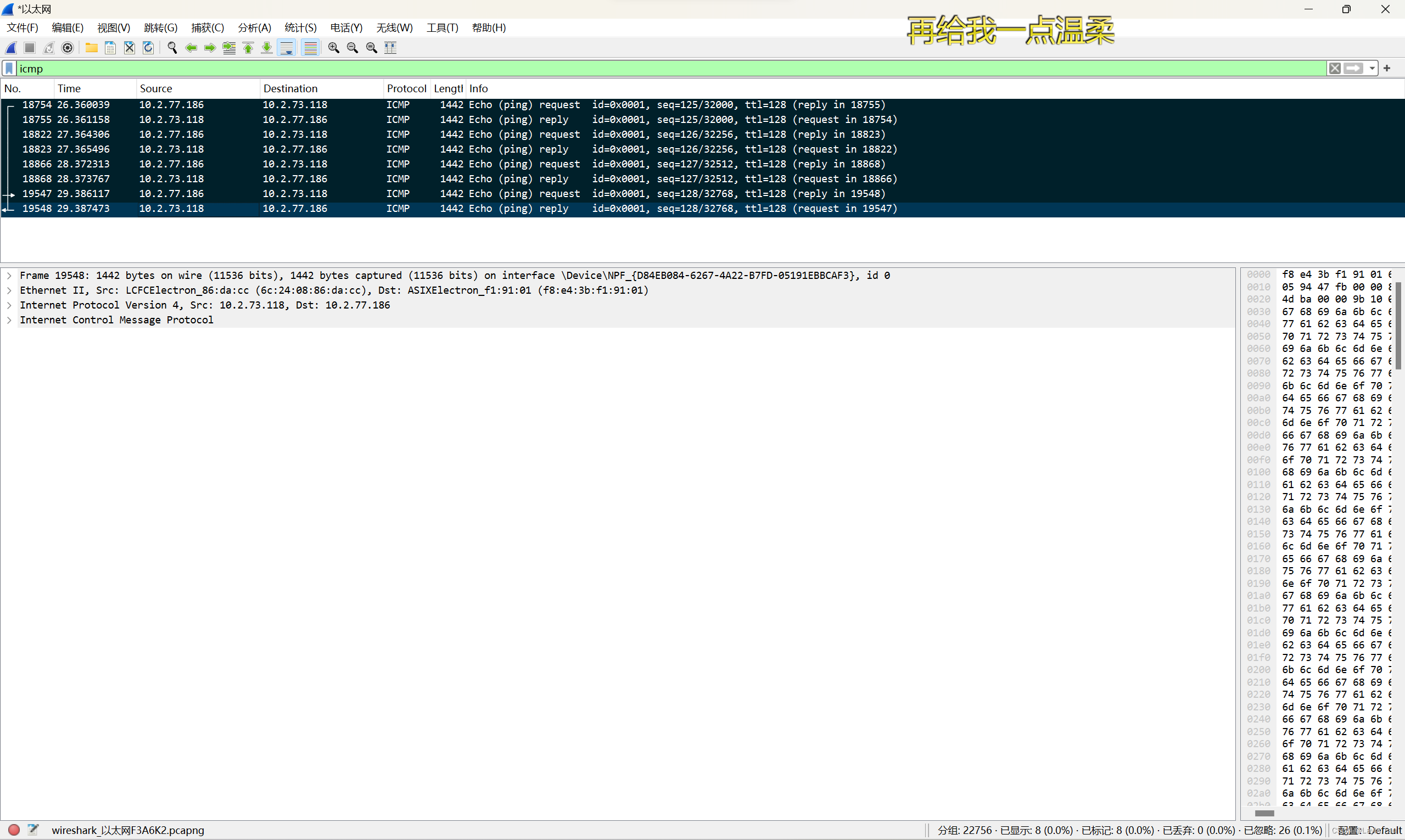Open the 帮助(H) menu
This screenshot has width=1405, height=840.
[489, 28]
